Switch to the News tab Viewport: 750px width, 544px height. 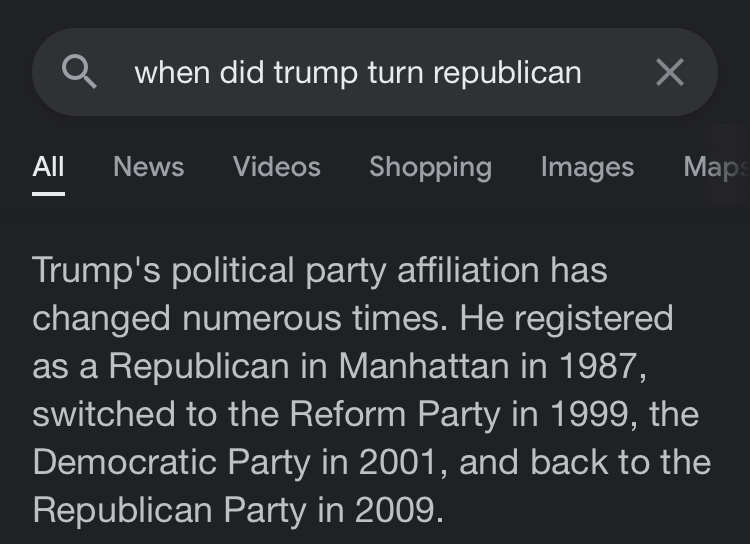click(149, 167)
